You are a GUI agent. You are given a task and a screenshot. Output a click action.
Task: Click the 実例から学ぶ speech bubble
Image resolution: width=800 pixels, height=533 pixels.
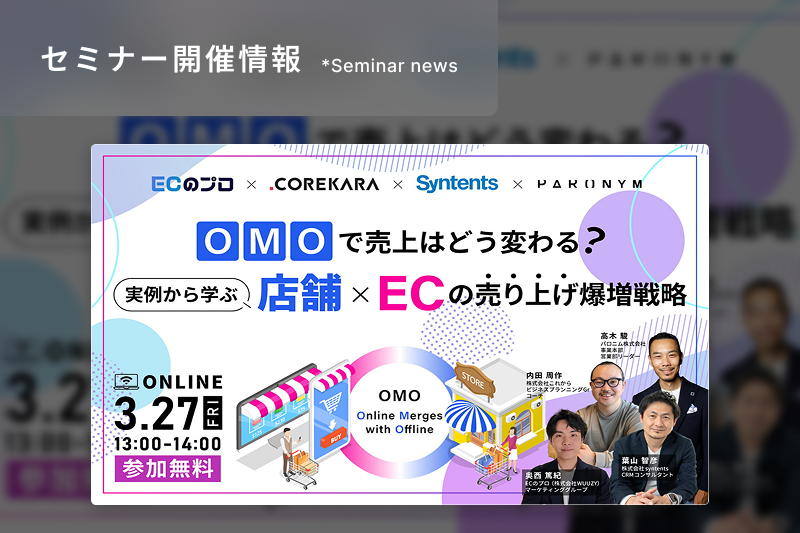coord(182,295)
